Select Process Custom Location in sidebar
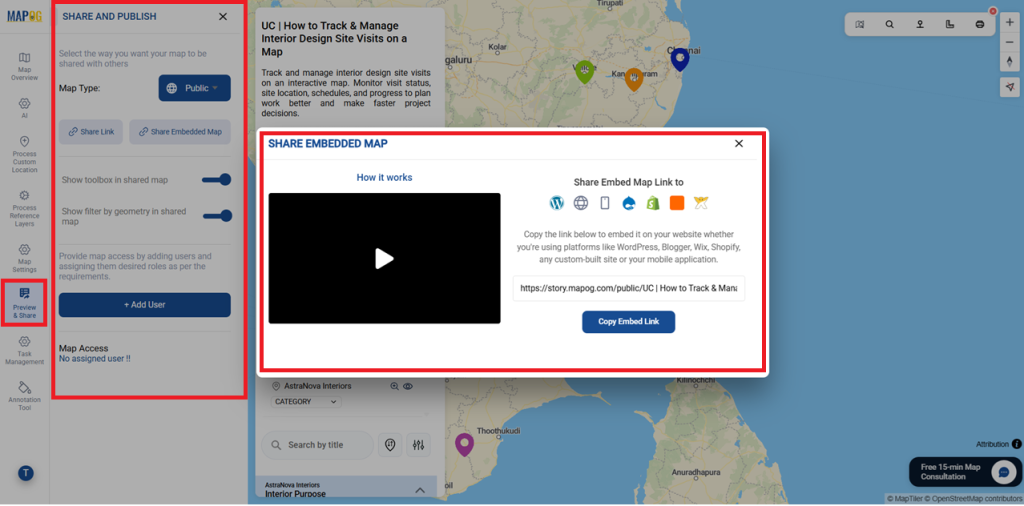The height and width of the screenshot is (506, 1024). (24, 154)
